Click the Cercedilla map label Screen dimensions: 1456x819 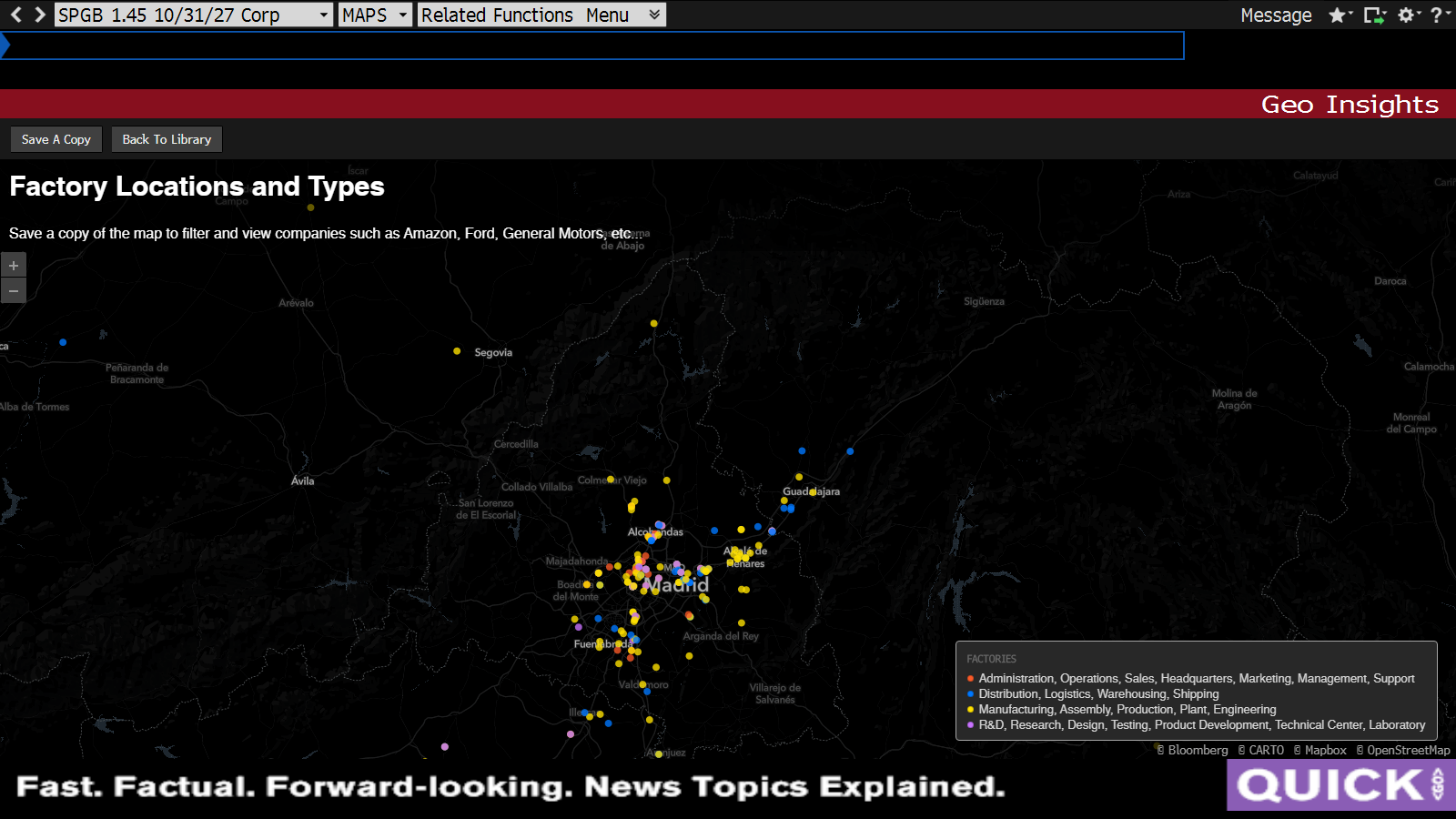[516, 444]
